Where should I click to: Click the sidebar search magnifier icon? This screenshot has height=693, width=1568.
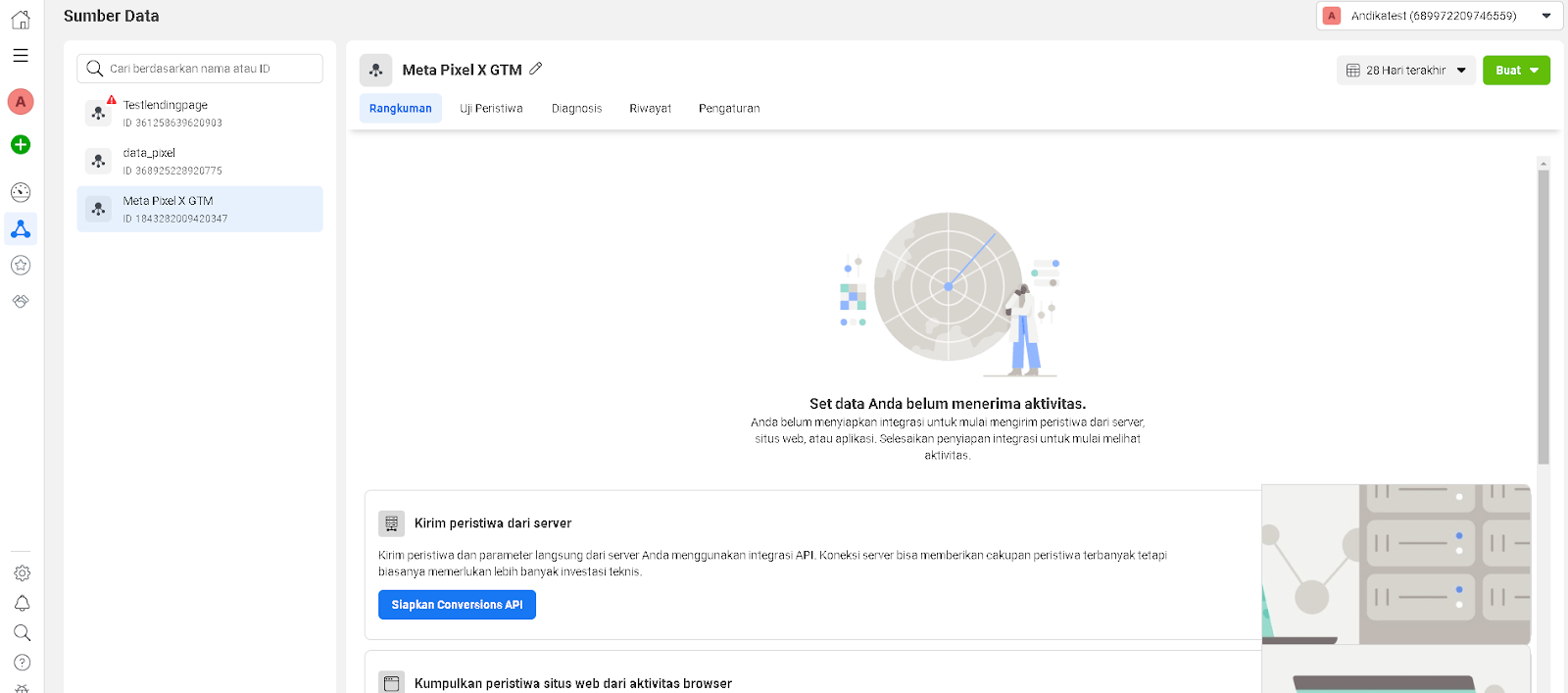pos(22,632)
